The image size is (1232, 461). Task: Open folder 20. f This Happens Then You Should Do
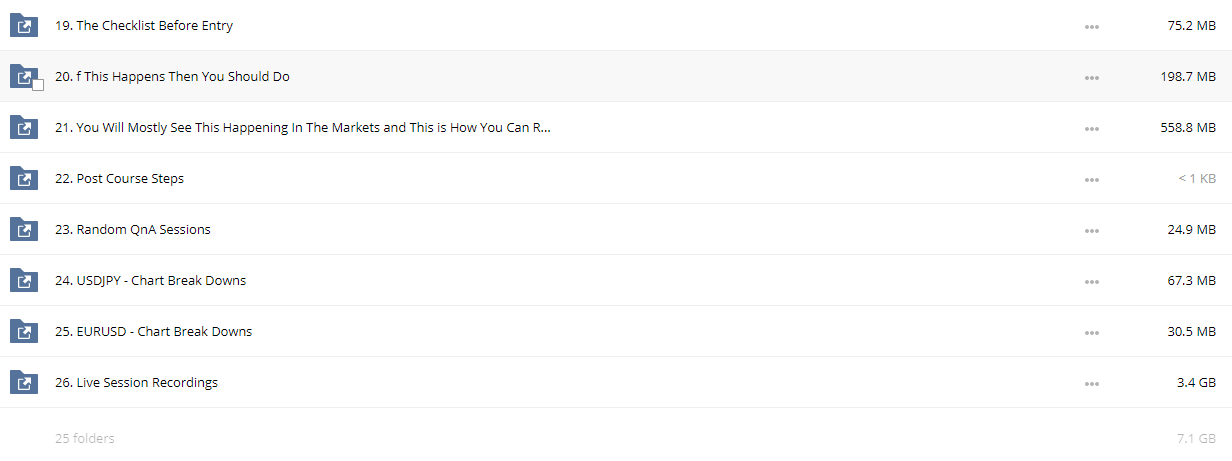[x=172, y=76]
